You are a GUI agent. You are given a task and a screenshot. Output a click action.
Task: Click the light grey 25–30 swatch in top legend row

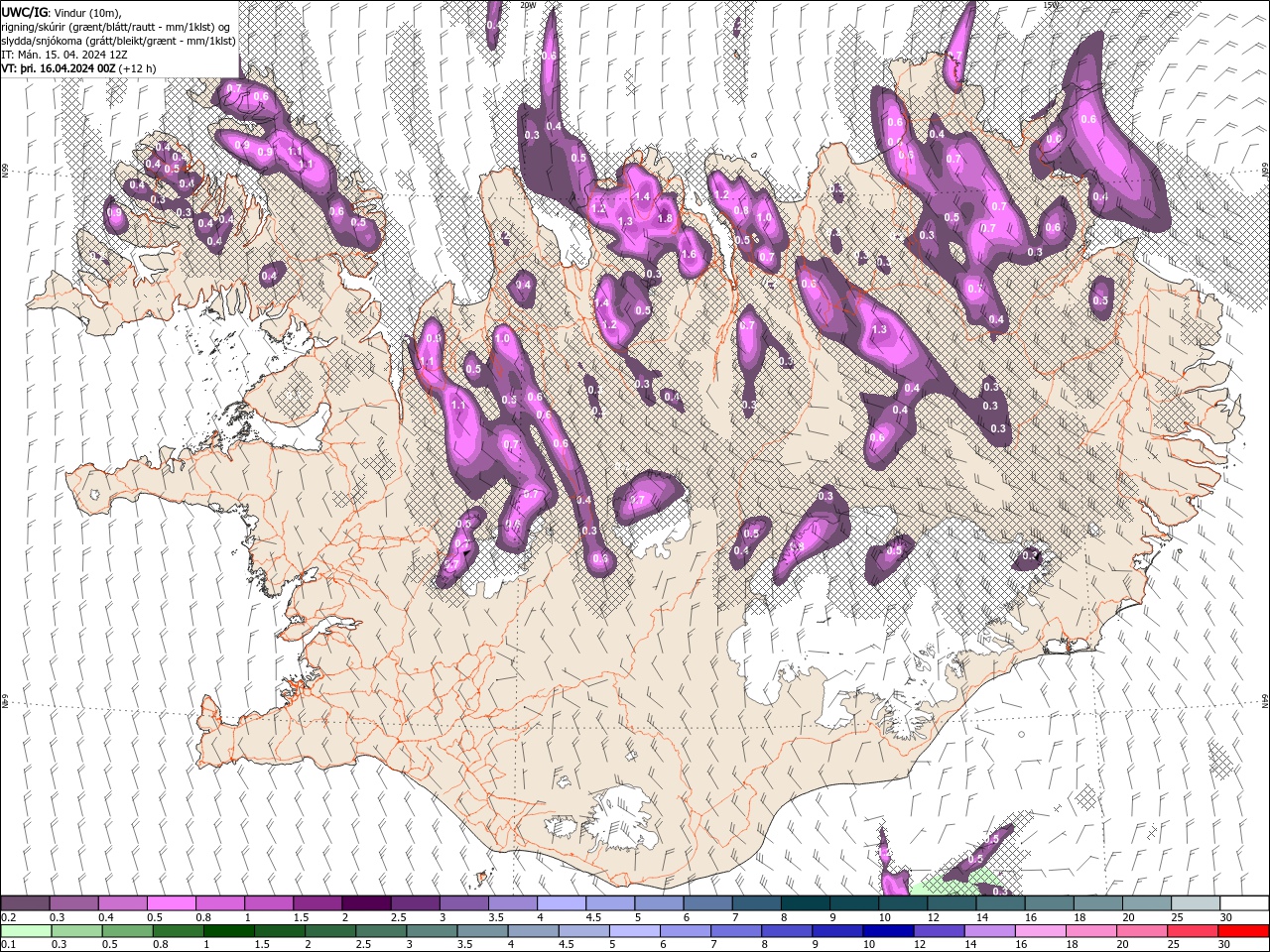click(1195, 903)
